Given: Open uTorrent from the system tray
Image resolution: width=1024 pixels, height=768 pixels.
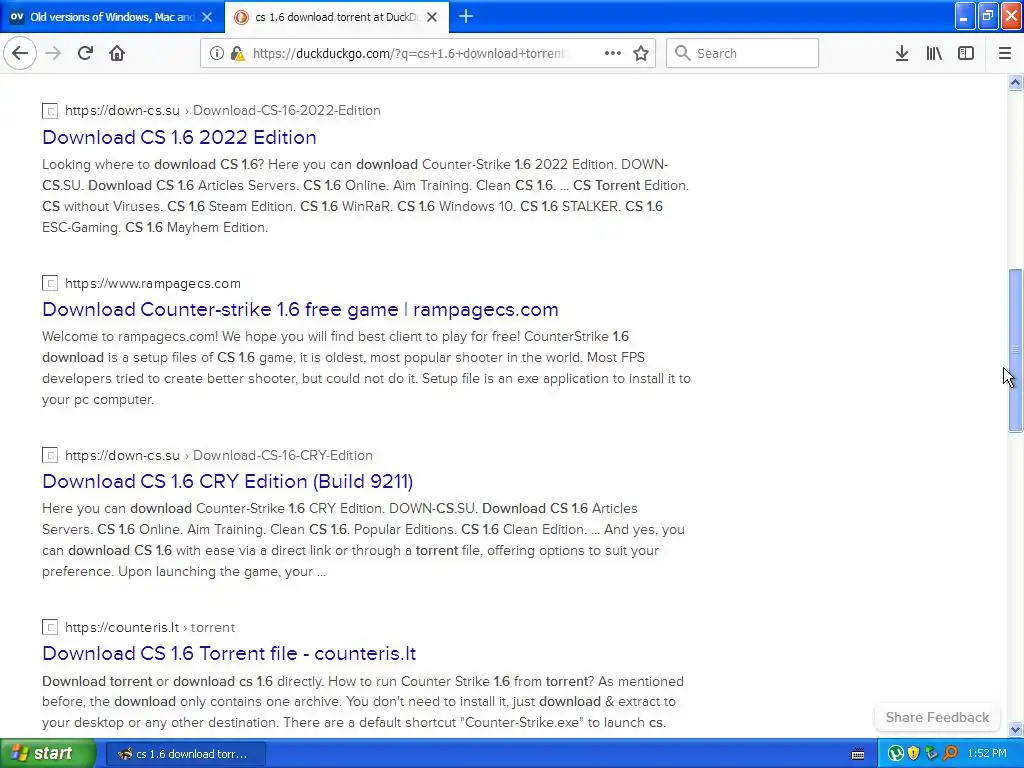Looking at the screenshot, I should (x=895, y=754).
